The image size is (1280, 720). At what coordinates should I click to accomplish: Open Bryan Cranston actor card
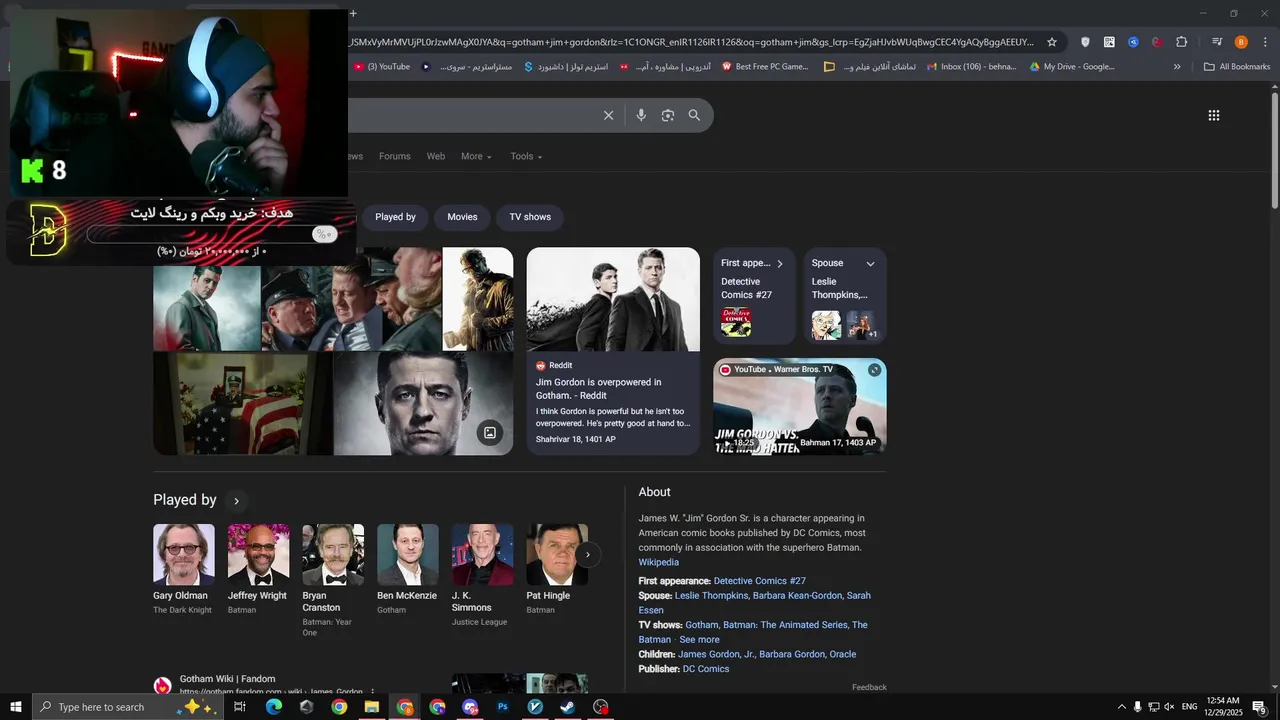coord(333,581)
